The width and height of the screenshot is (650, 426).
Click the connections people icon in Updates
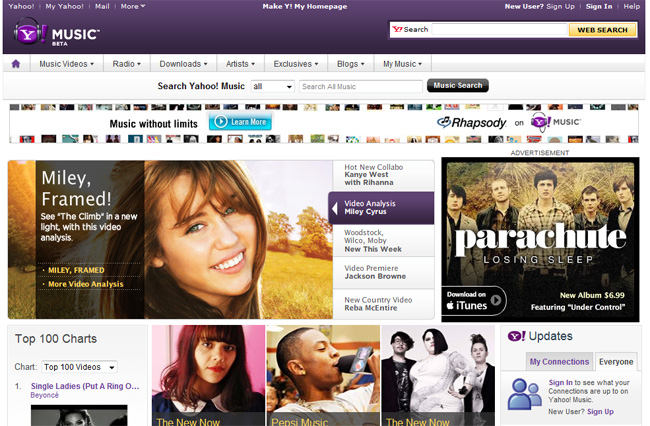(524, 394)
